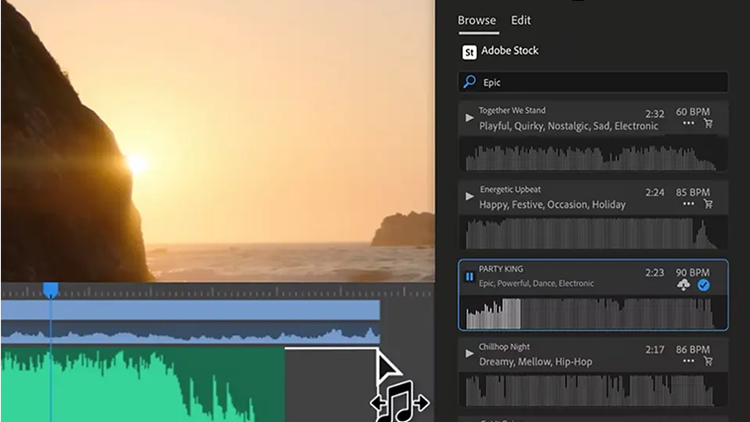Open more options for Together We Stand
This screenshot has height=422, width=750.
(x=688, y=123)
